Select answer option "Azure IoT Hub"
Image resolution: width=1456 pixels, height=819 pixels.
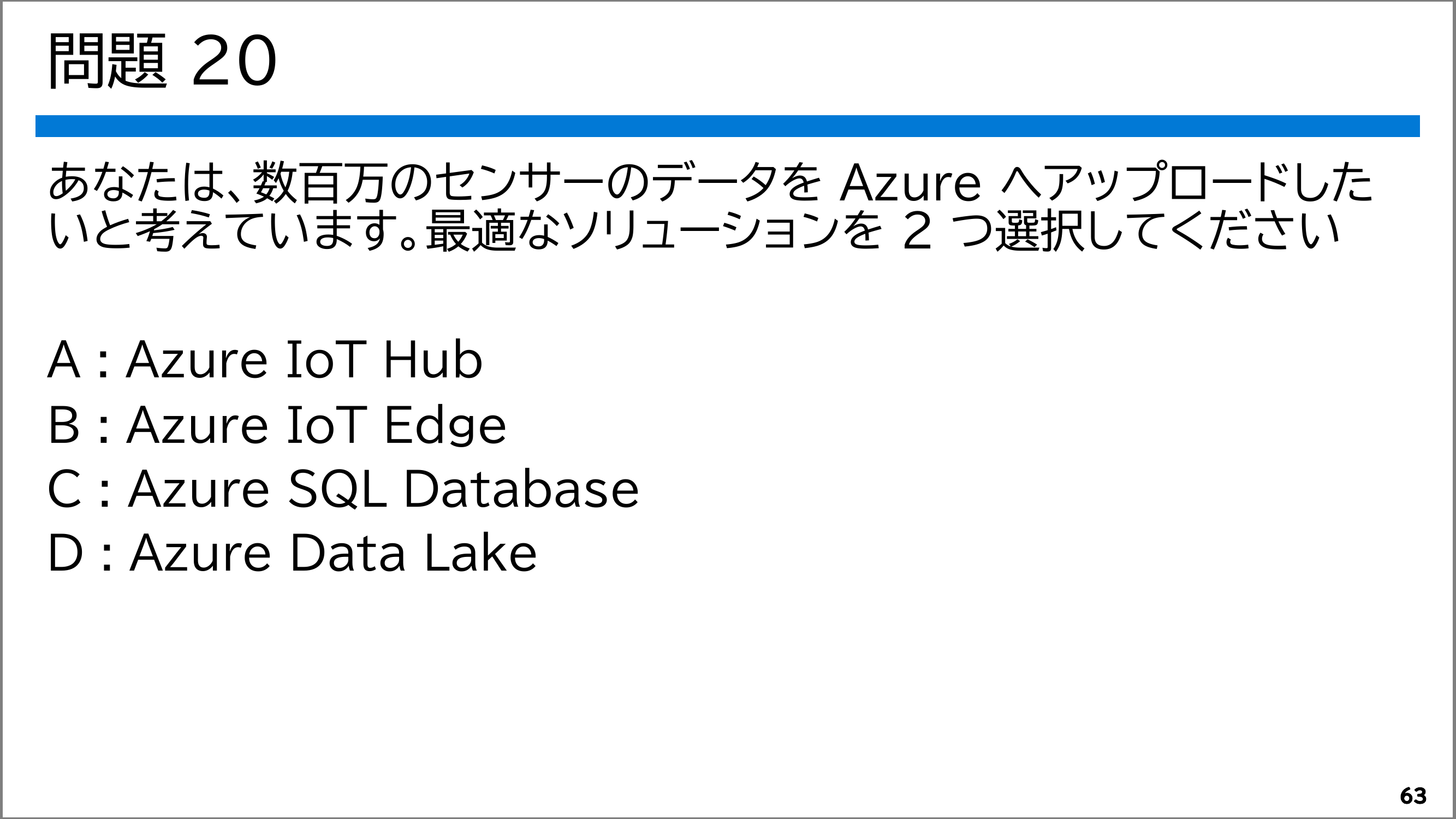[x=304, y=359]
